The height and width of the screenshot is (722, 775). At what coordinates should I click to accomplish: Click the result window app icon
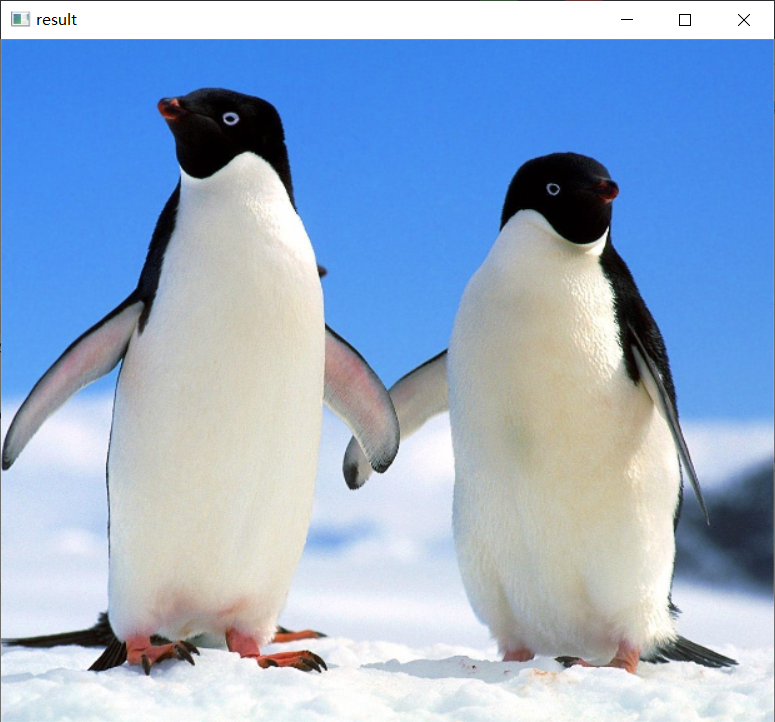tap(20, 20)
